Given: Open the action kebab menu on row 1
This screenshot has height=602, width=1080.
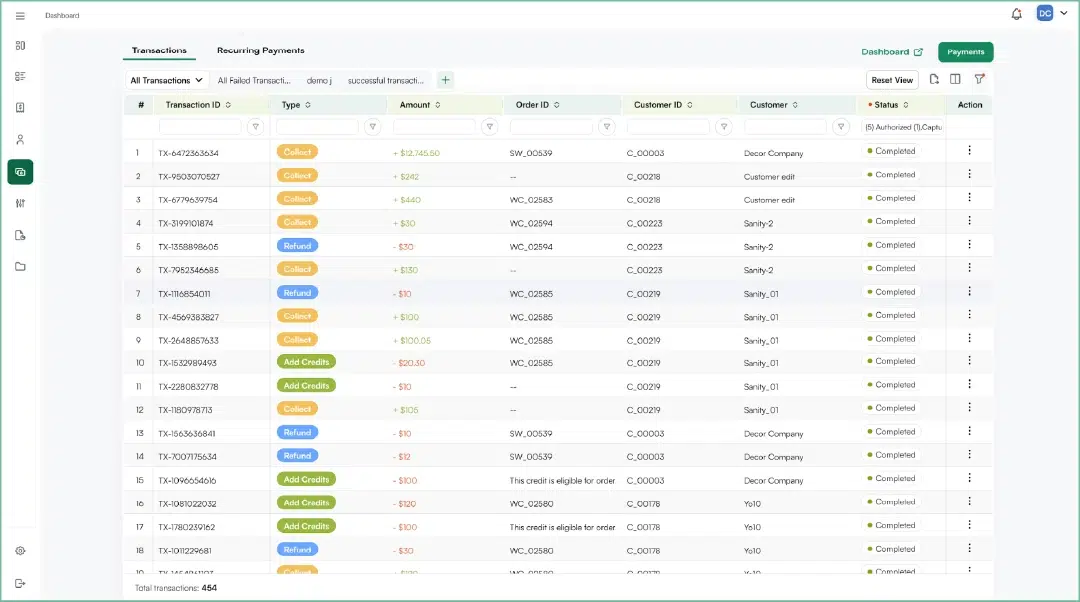Looking at the screenshot, I should tap(967, 151).
